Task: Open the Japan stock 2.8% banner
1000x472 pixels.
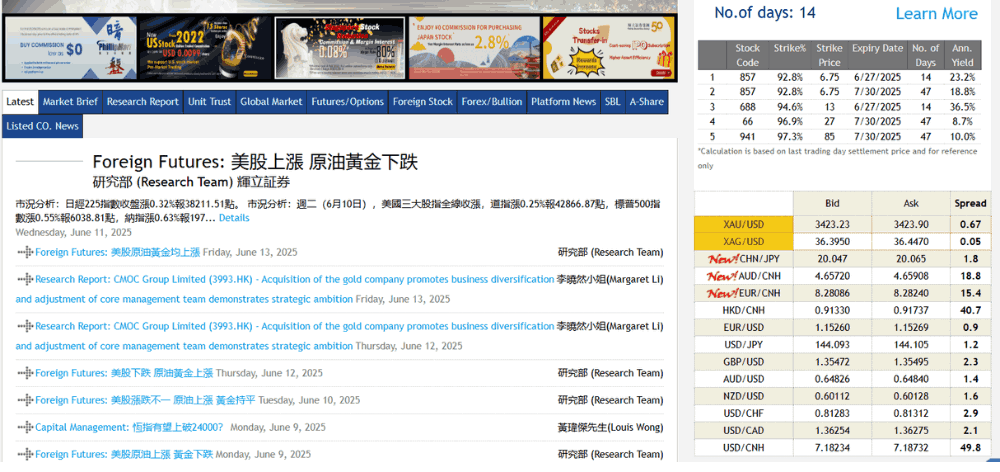Action: pos(473,47)
